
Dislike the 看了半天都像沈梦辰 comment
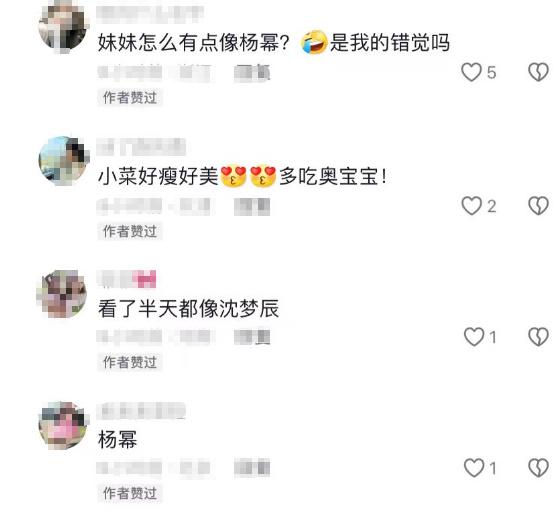pos(538,337)
